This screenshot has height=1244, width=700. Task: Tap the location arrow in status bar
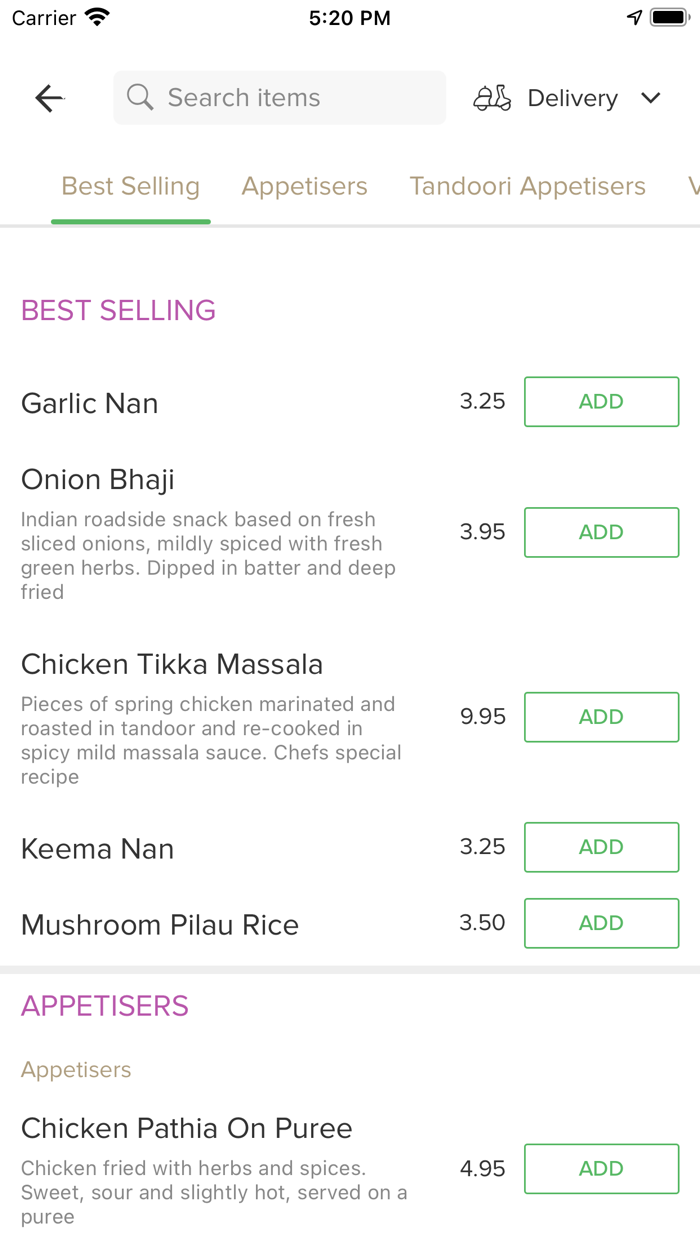[x=634, y=17]
